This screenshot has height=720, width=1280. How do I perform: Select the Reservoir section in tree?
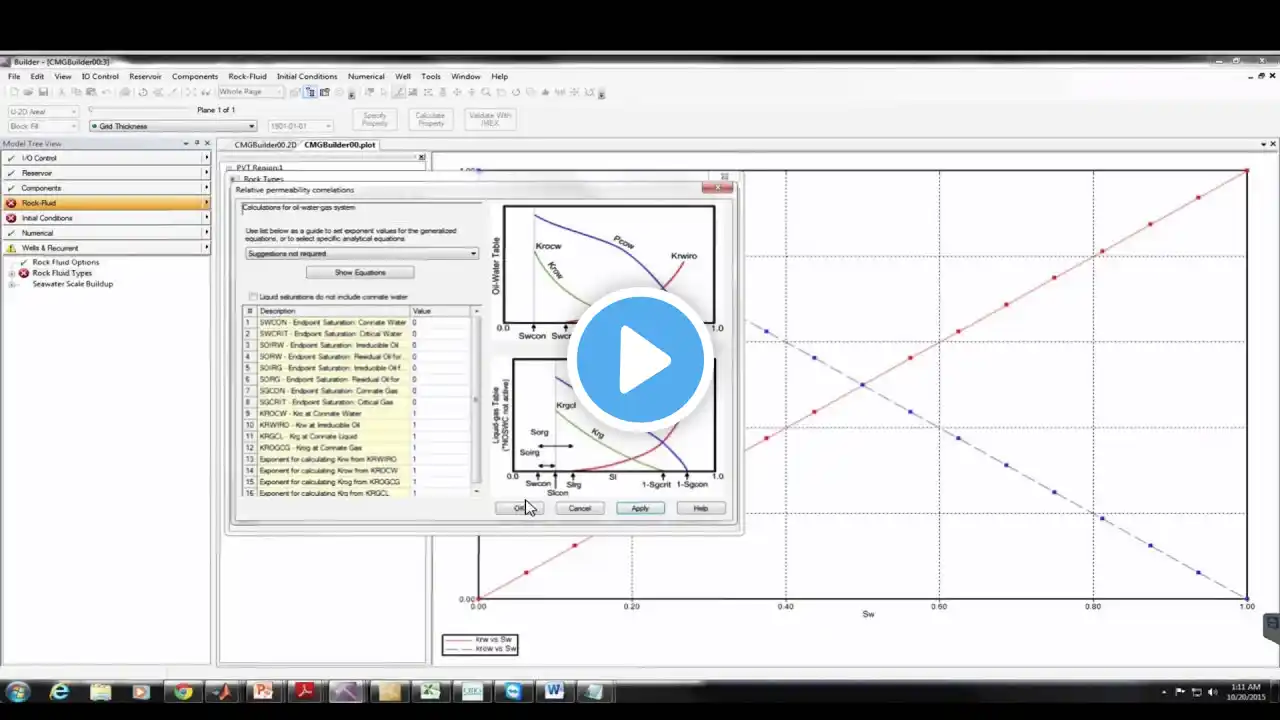point(105,173)
